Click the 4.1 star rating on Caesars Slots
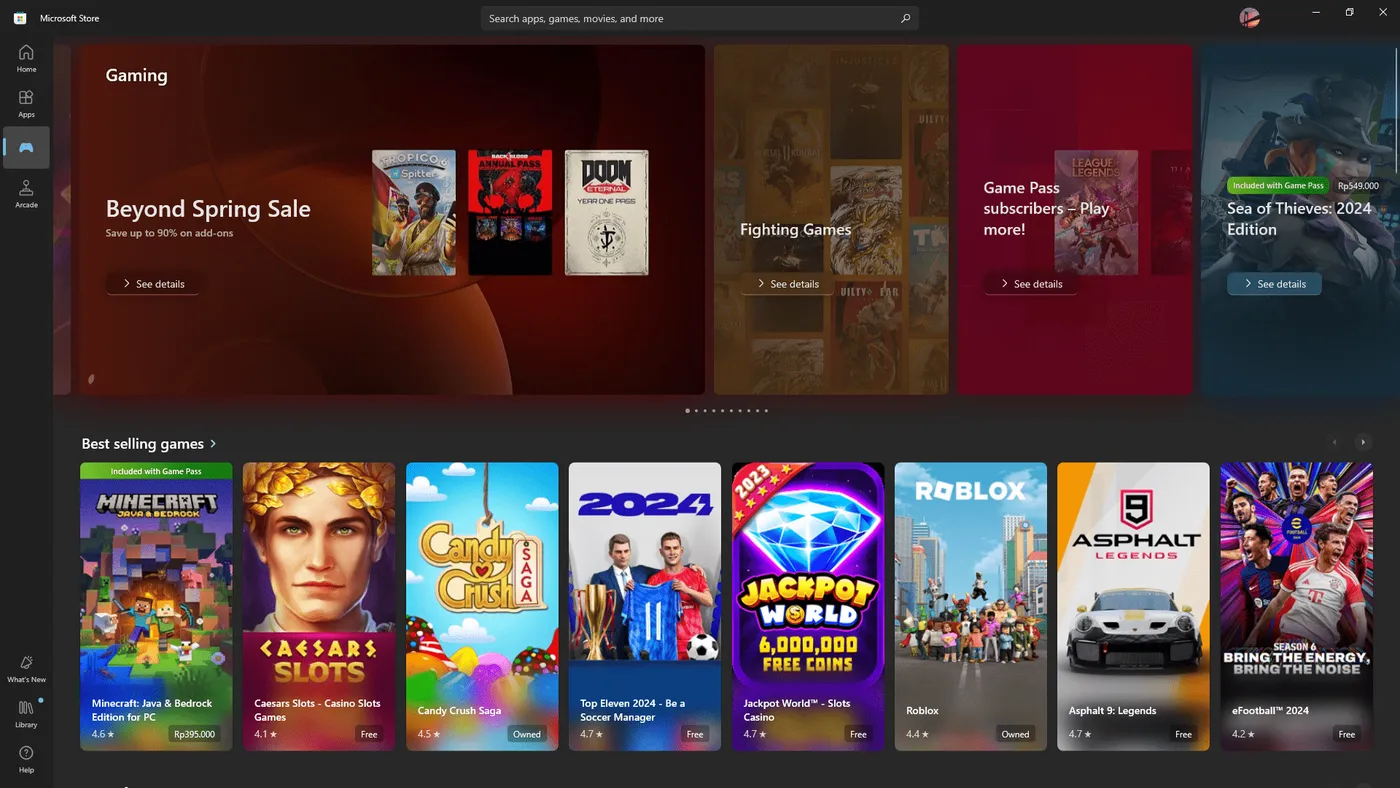Image resolution: width=1400 pixels, height=788 pixels. (266, 734)
